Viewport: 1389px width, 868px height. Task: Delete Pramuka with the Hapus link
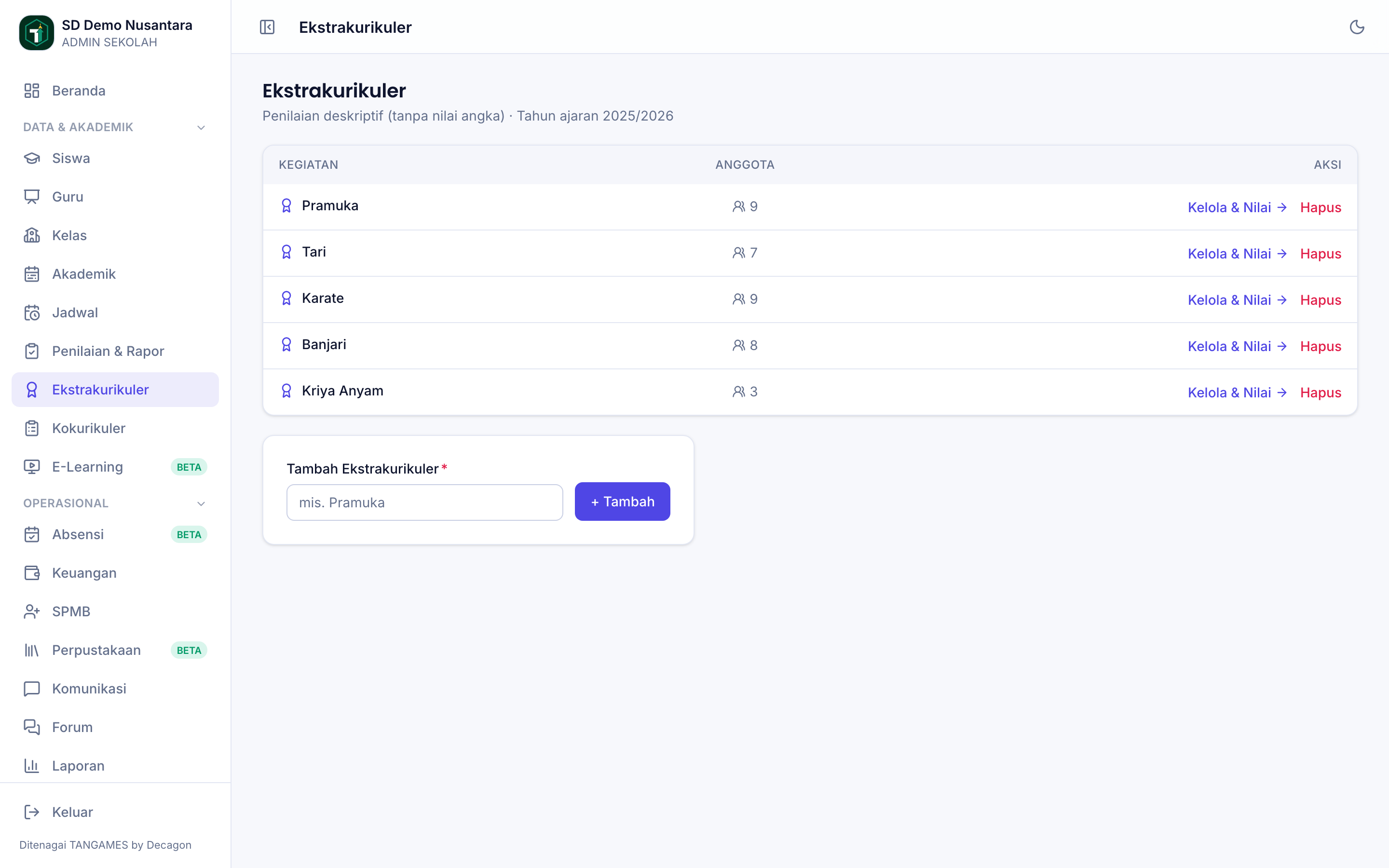[1321, 207]
